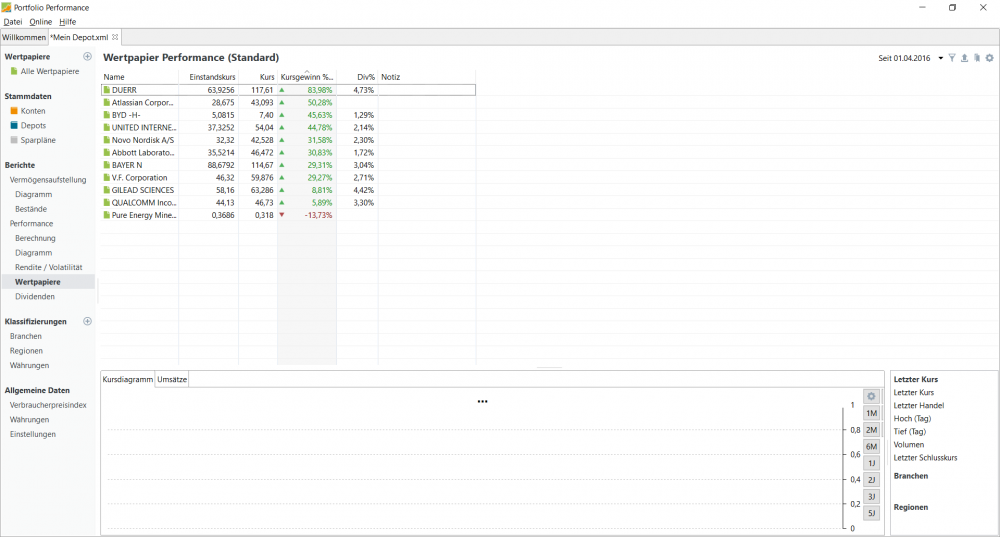
Task: Open the saved views bookmark icon
Action: click(977, 58)
